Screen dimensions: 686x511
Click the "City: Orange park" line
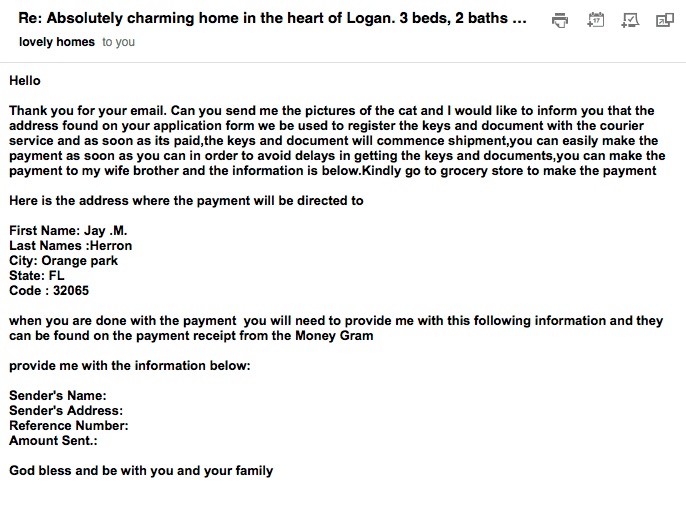[x=63, y=260]
